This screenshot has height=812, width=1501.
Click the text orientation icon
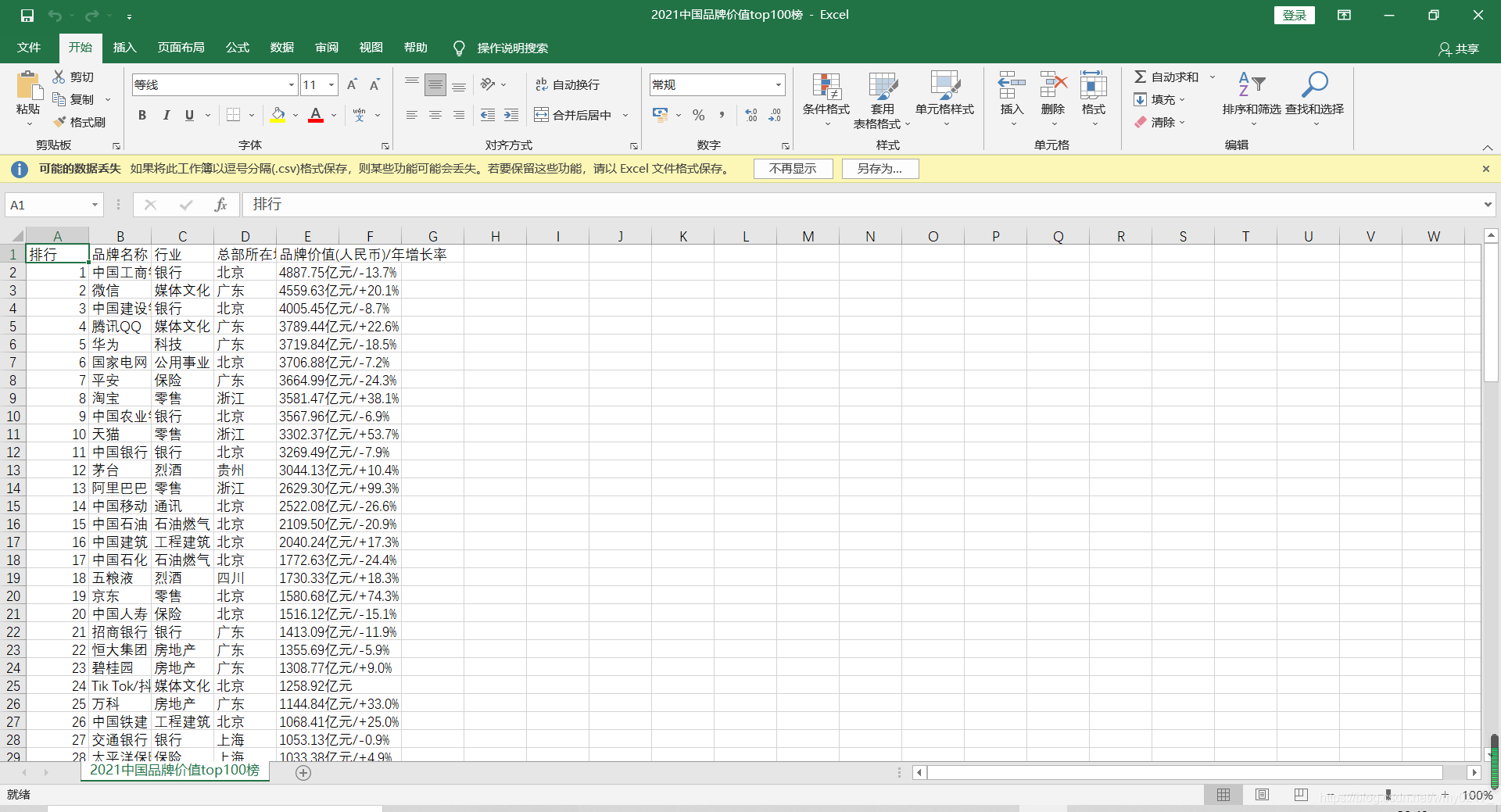(x=489, y=84)
